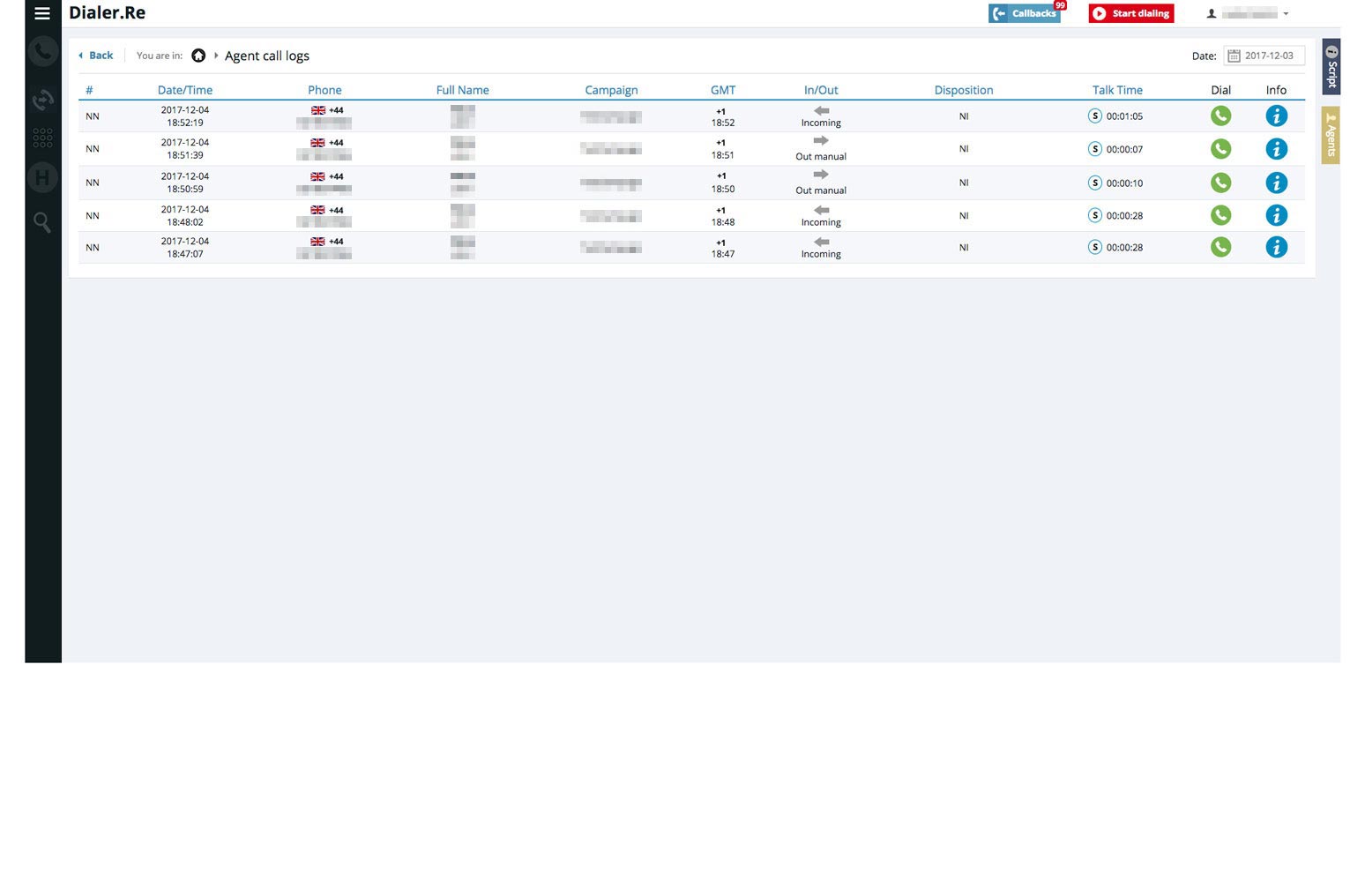Viewport: 1365px width, 896px height.
Task: Open the Callbacks list
Action: tap(1025, 13)
